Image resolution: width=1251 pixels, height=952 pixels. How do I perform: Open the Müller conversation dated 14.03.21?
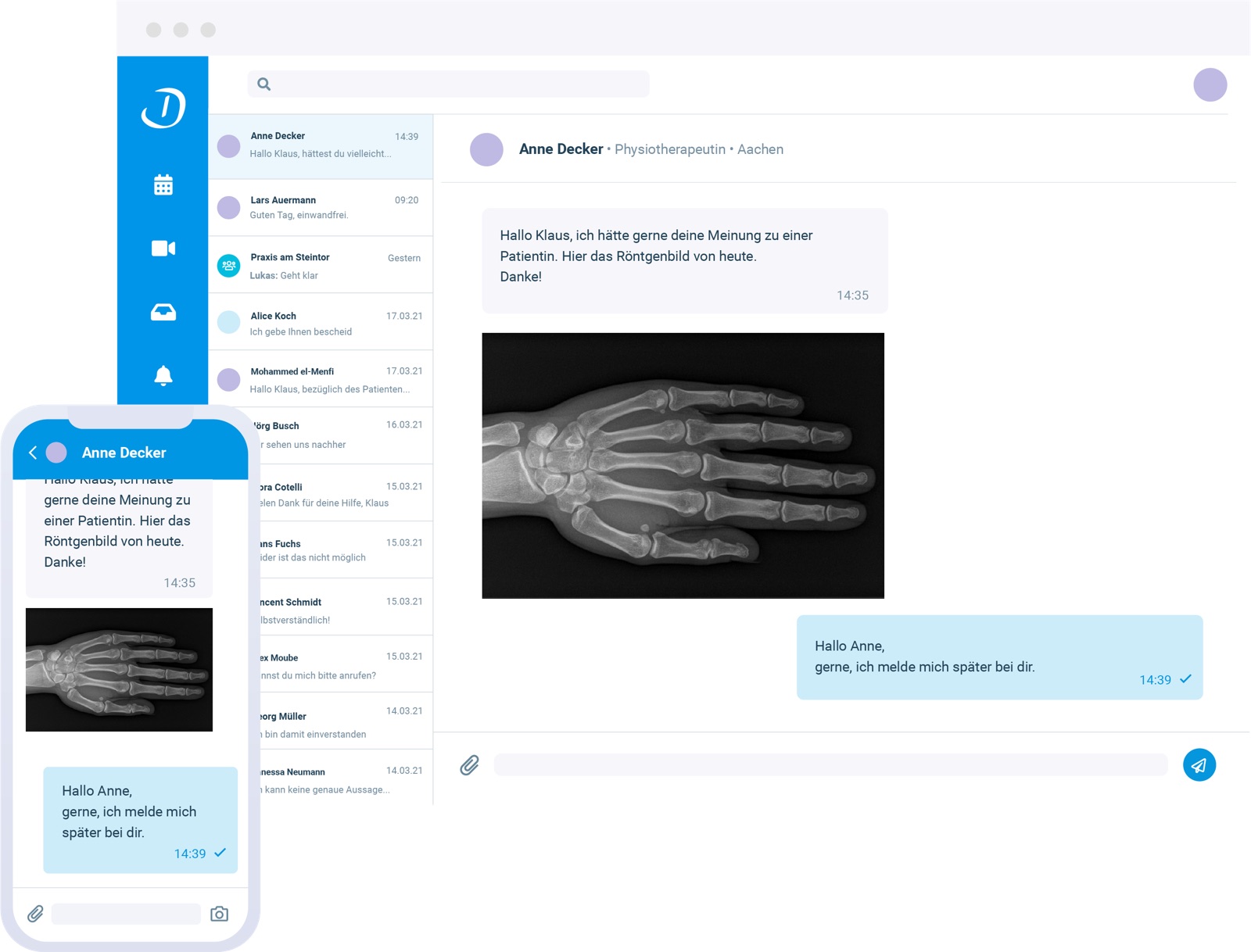(x=346, y=721)
